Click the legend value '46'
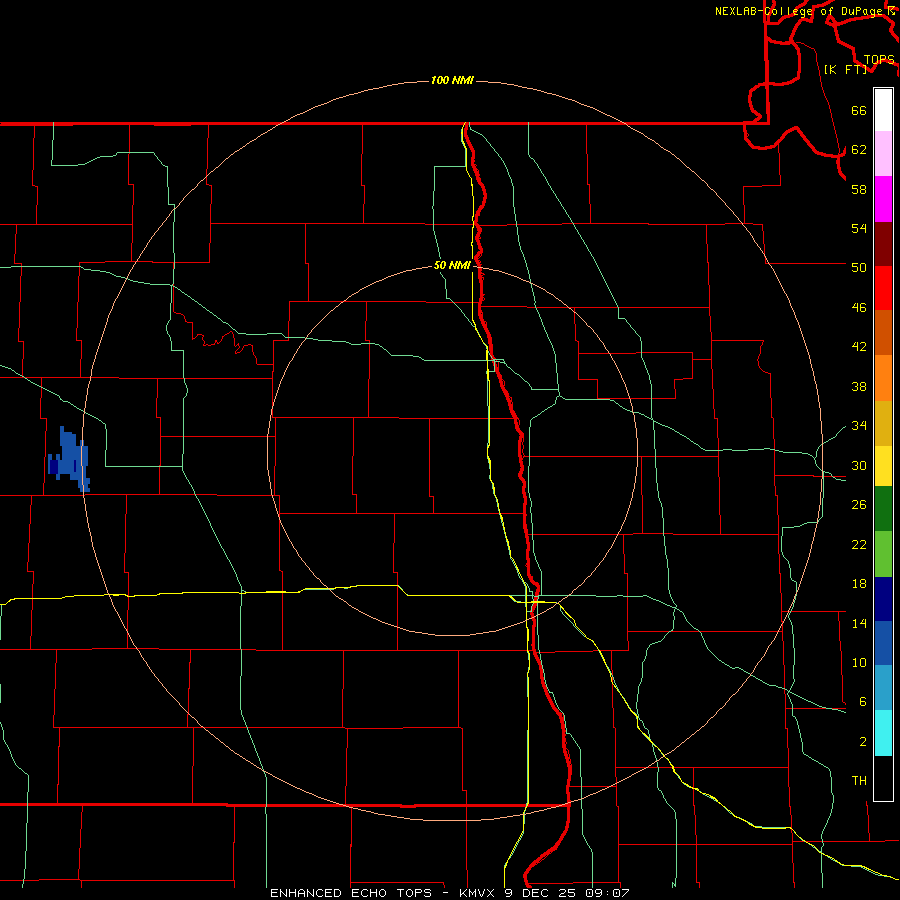This screenshot has height=900, width=900. click(x=859, y=308)
